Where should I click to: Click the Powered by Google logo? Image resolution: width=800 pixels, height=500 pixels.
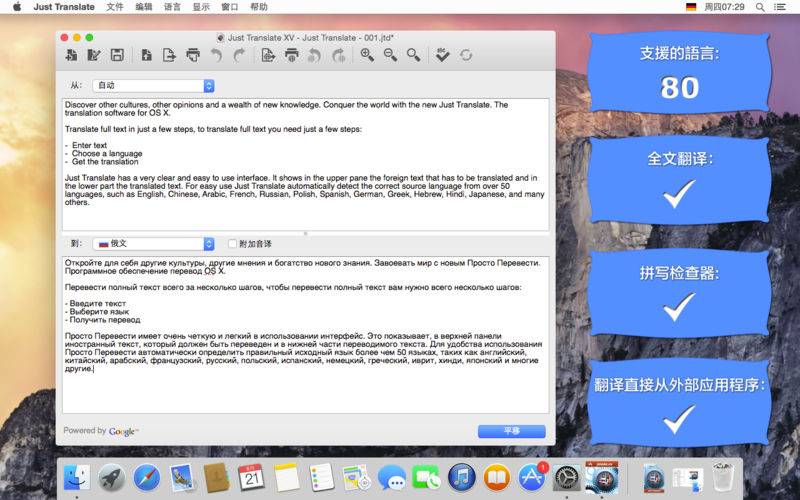coord(101,431)
